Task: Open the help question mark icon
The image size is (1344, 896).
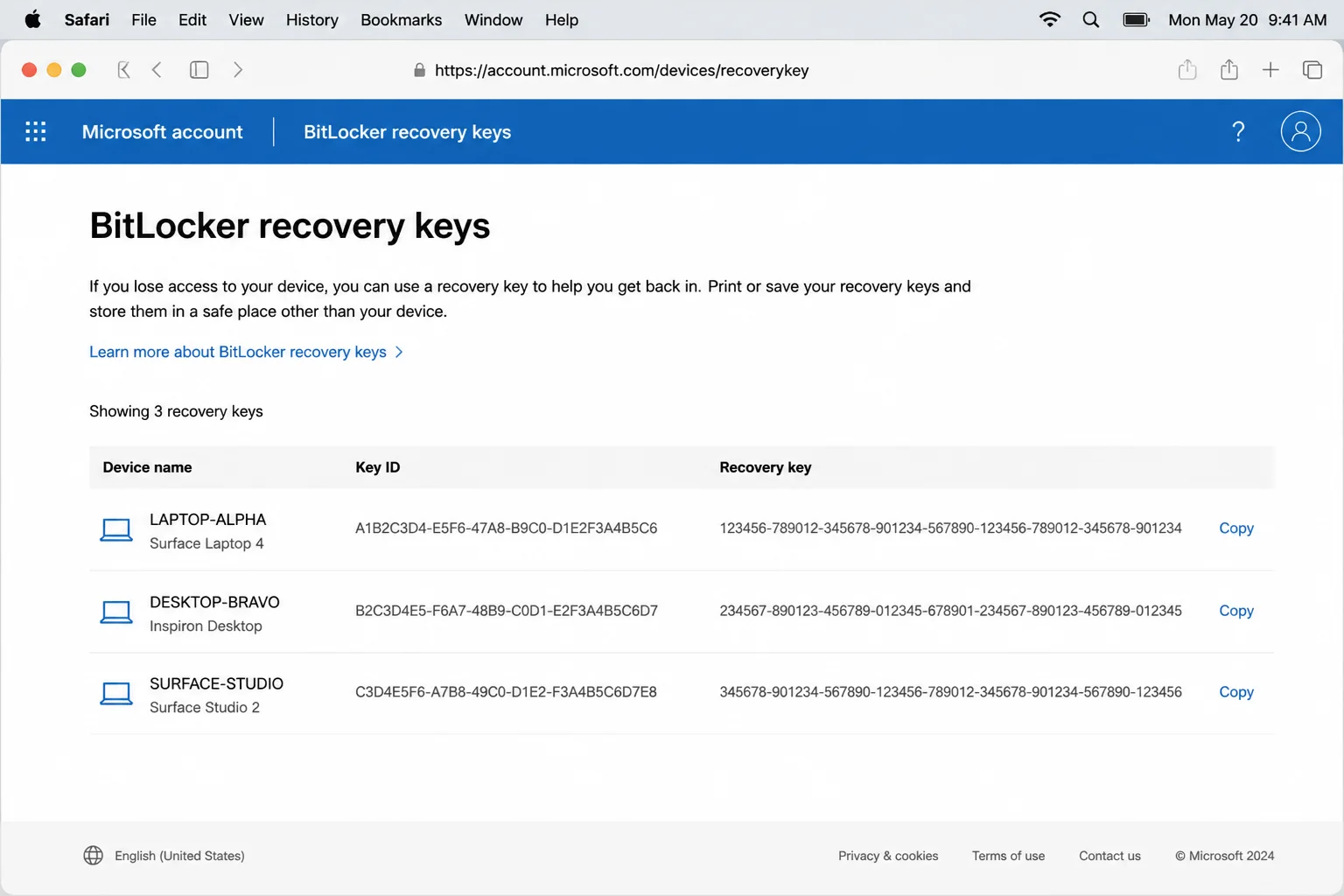Action: point(1238,131)
